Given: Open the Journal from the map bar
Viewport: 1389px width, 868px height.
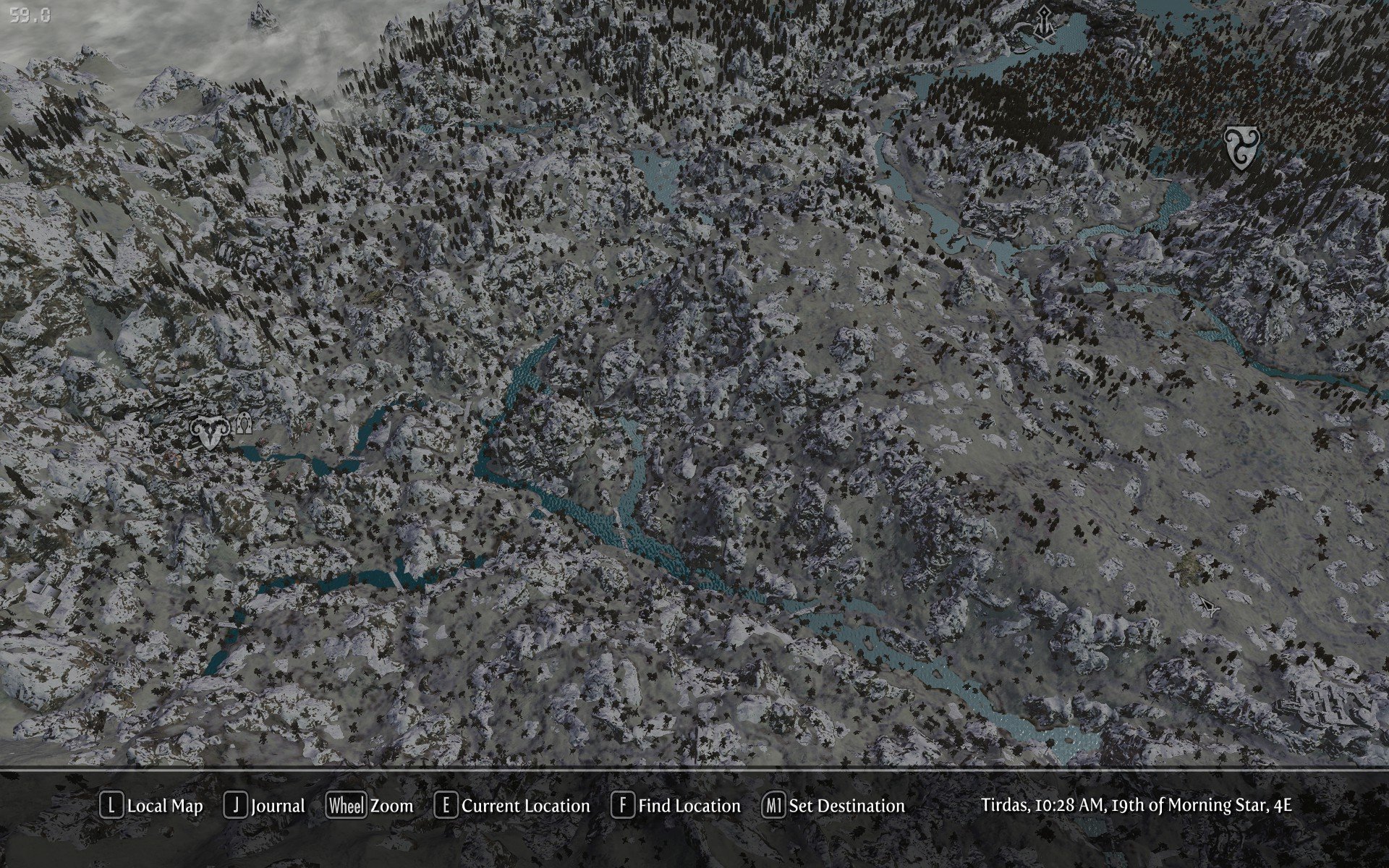Looking at the screenshot, I should click(278, 806).
